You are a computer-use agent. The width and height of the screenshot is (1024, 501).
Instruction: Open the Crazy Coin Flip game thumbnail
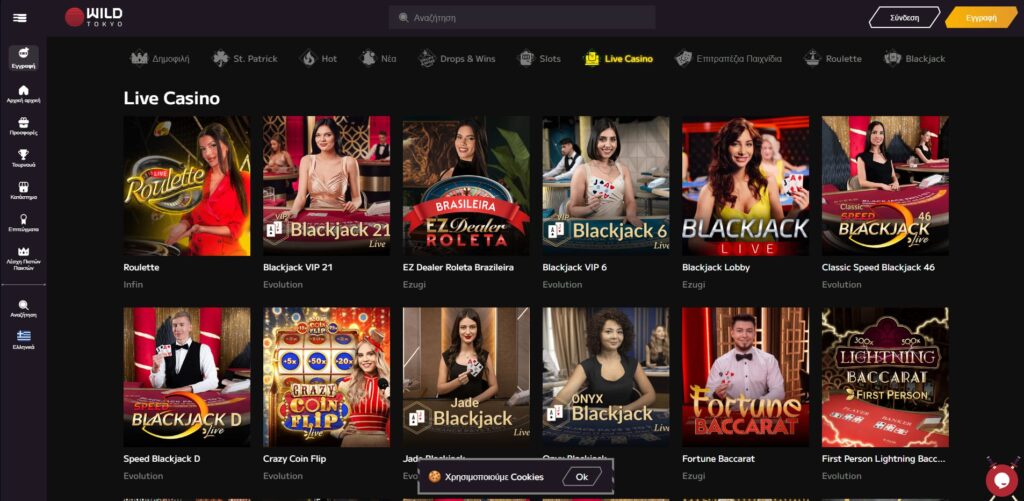(327, 377)
